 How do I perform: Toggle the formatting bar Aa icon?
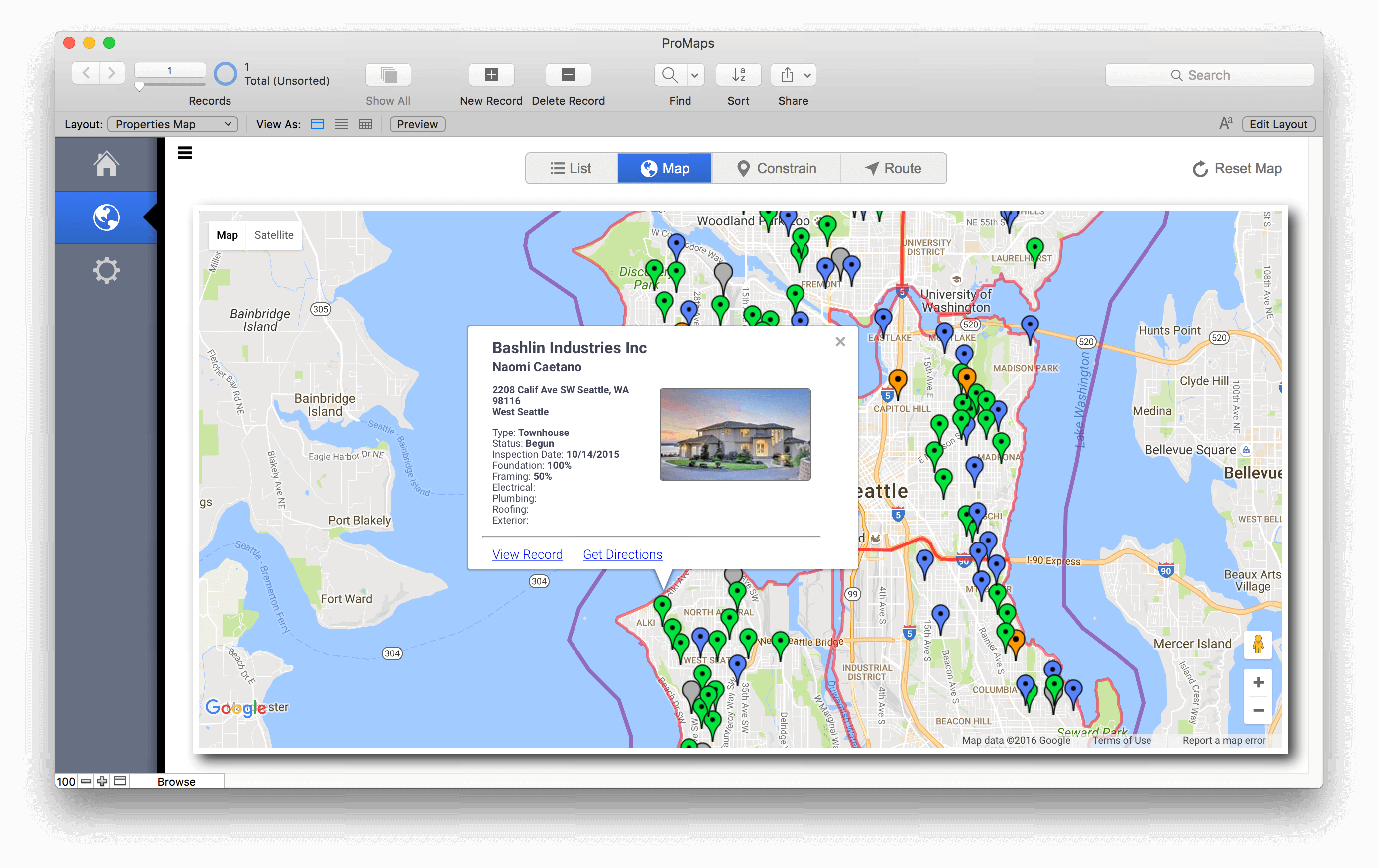1225,123
